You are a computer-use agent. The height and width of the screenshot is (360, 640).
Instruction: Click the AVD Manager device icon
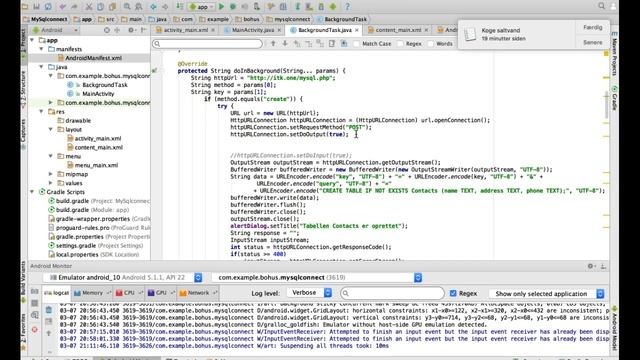(309, 7)
